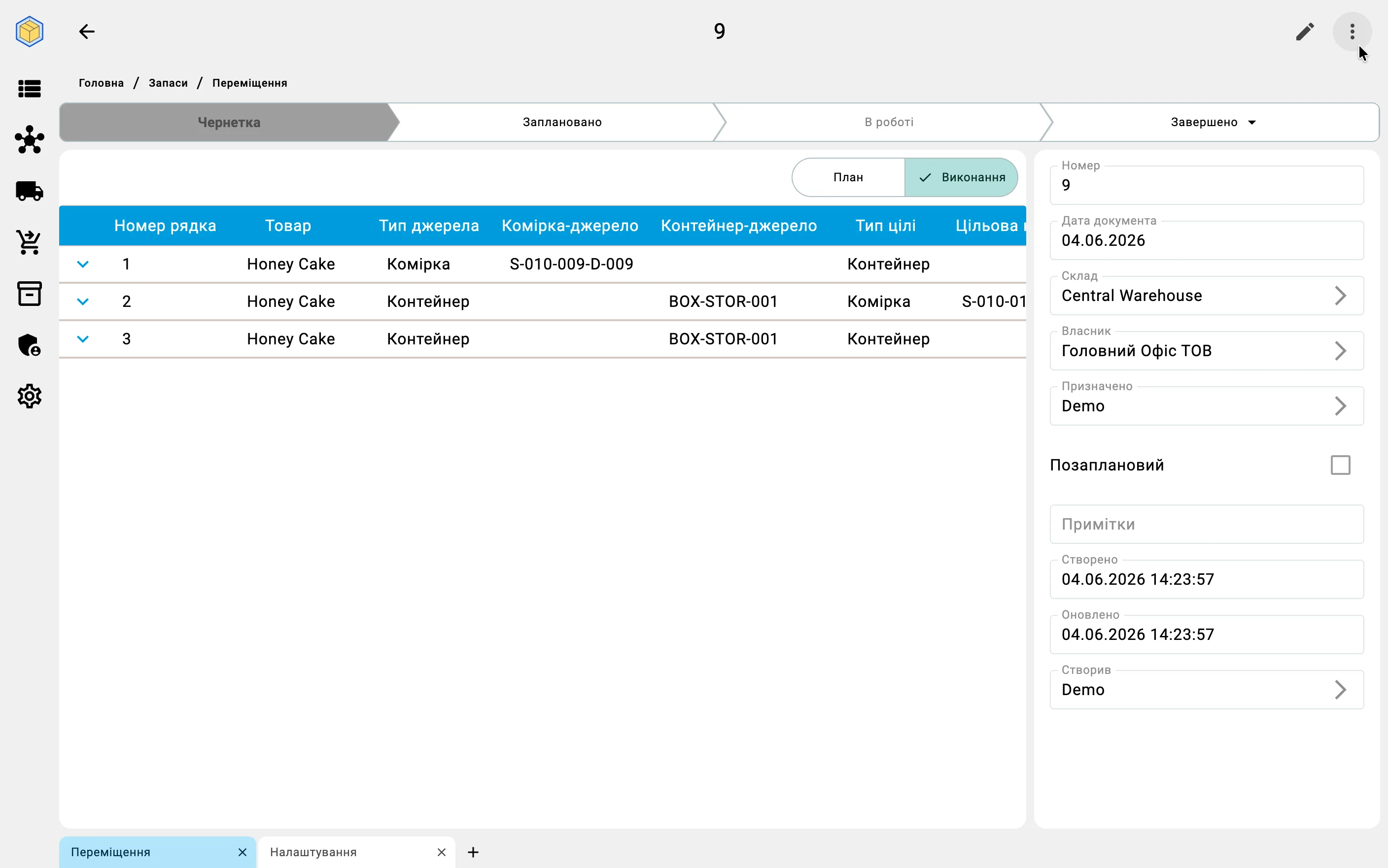This screenshot has height=868, width=1388.
Task: Click the back arrow icon
Action: click(x=87, y=32)
